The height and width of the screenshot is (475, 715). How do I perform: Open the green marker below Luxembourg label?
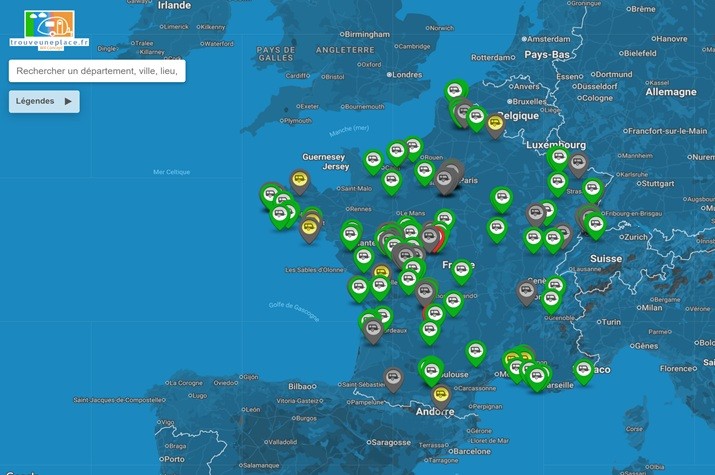pyautogui.click(x=559, y=158)
